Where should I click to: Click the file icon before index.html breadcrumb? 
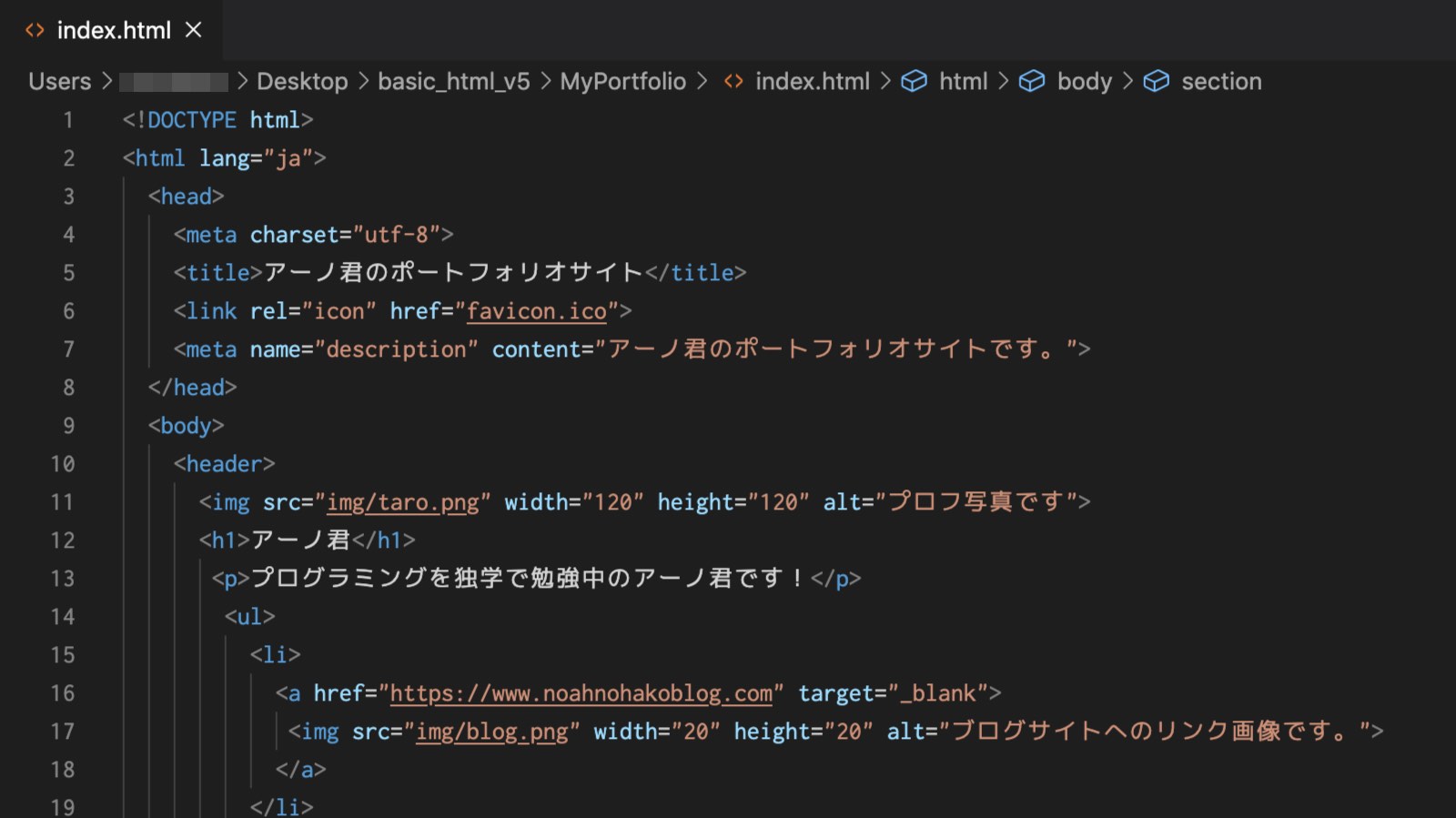click(x=733, y=81)
